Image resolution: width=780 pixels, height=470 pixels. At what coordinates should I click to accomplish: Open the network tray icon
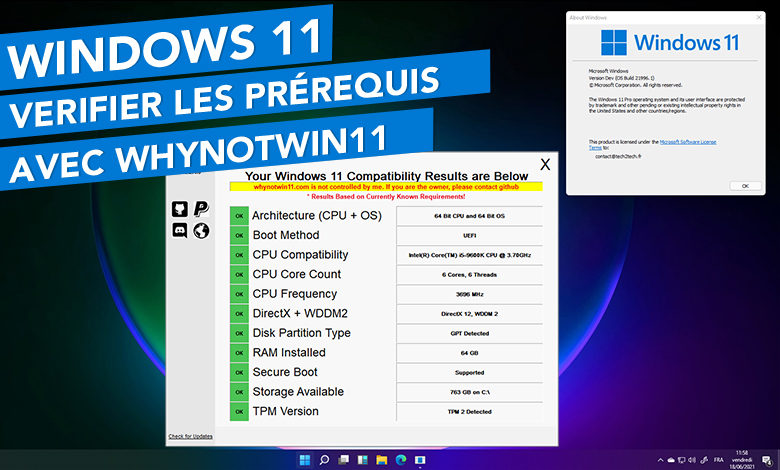(682, 460)
